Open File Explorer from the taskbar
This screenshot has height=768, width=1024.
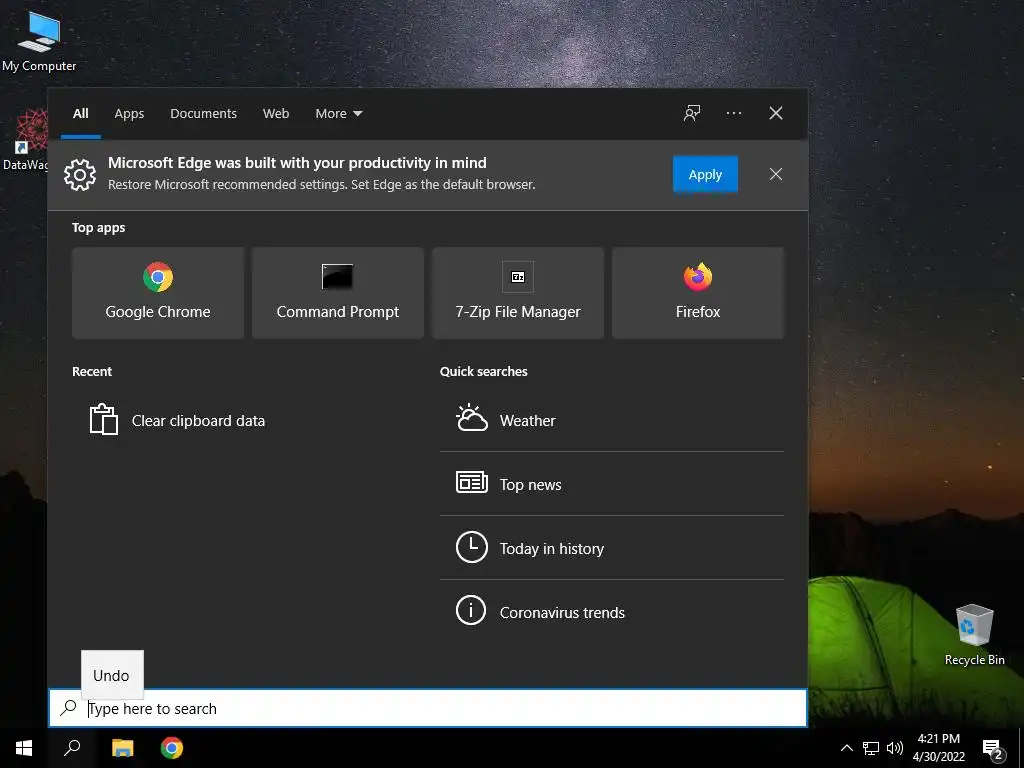[x=122, y=748]
